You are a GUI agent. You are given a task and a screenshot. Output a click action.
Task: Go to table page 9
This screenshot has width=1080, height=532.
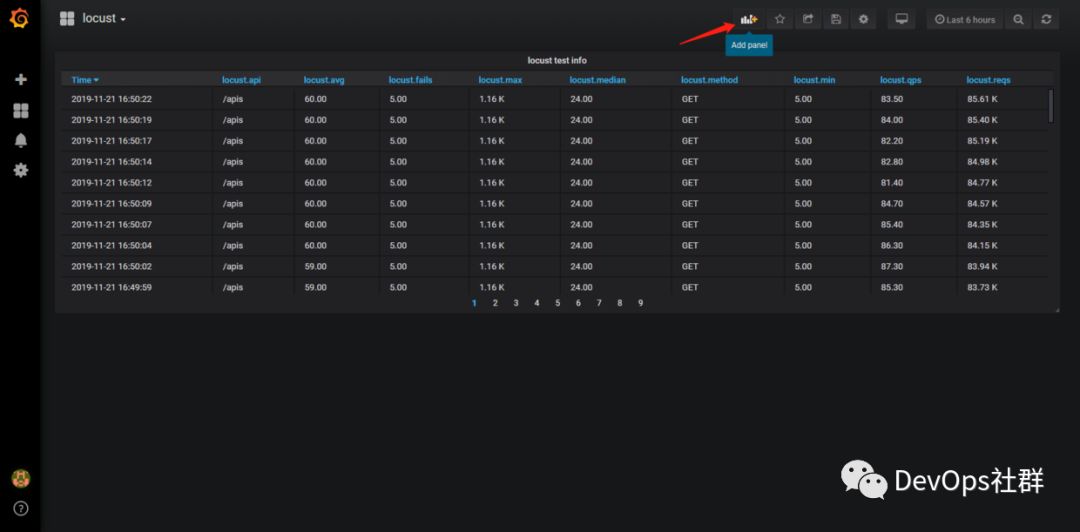click(x=641, y=303)
